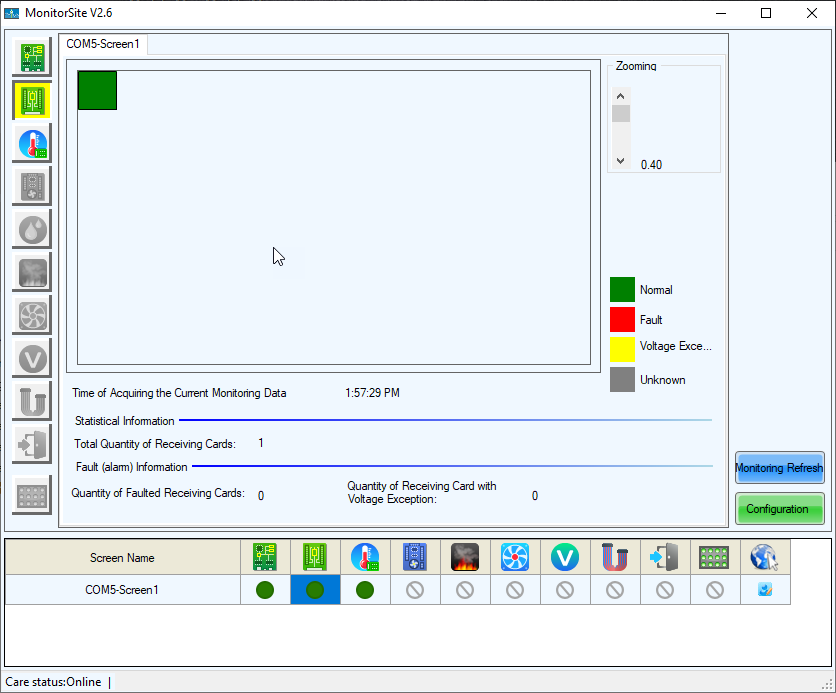Click the down arrow in the Zooming panel
This screenshot has height=693, width=836.
point(620,159)
